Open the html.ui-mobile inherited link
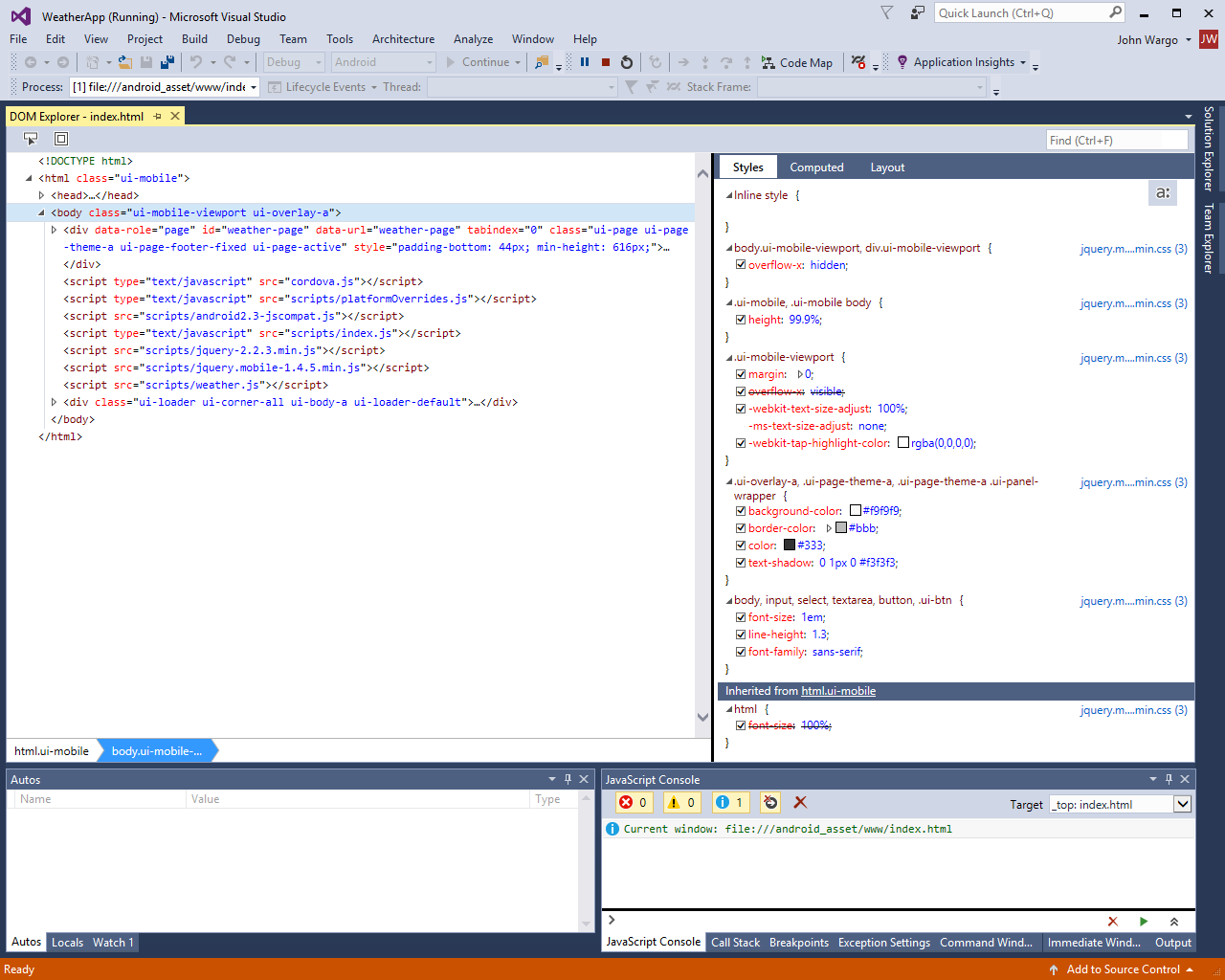Viewport: 1225px width, 980px height. pos(838,691)
